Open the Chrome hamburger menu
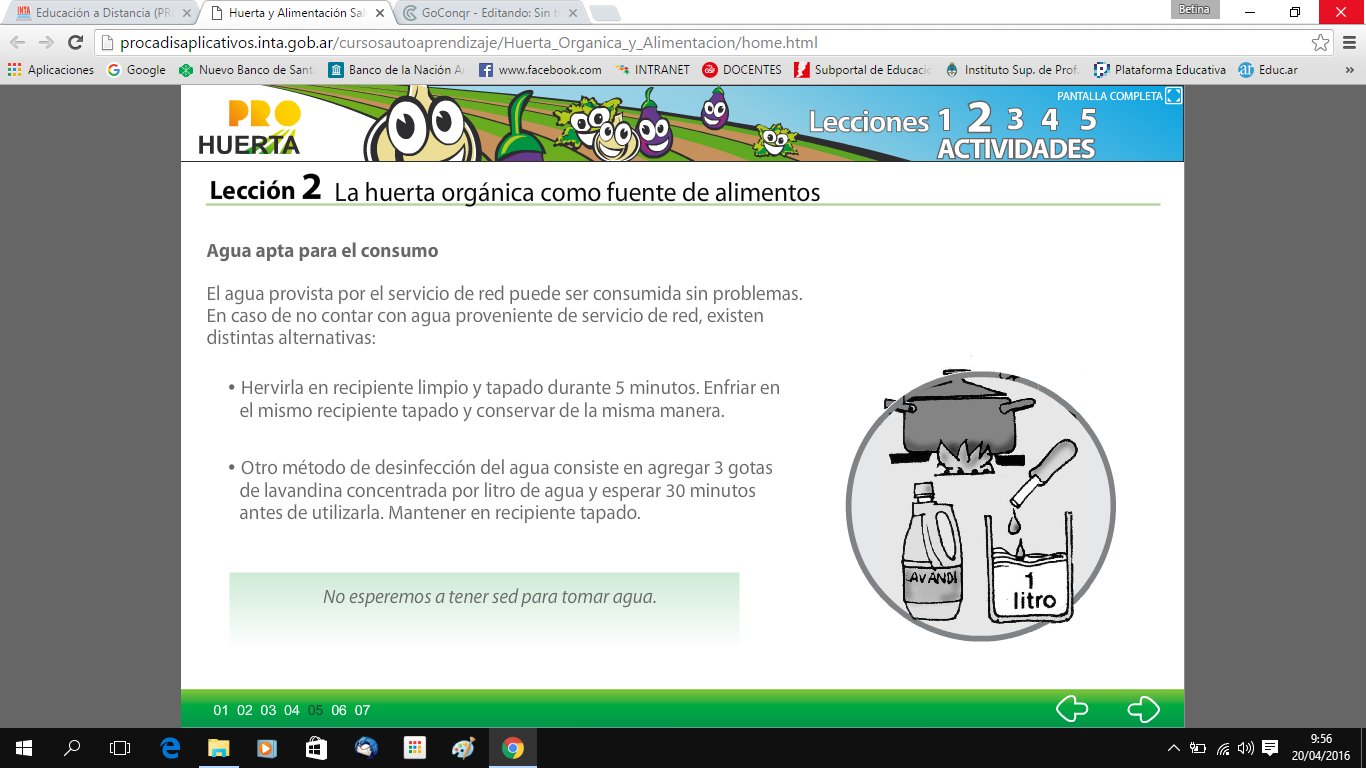This screenshot has width=1366, height=768. (1347, 43)
